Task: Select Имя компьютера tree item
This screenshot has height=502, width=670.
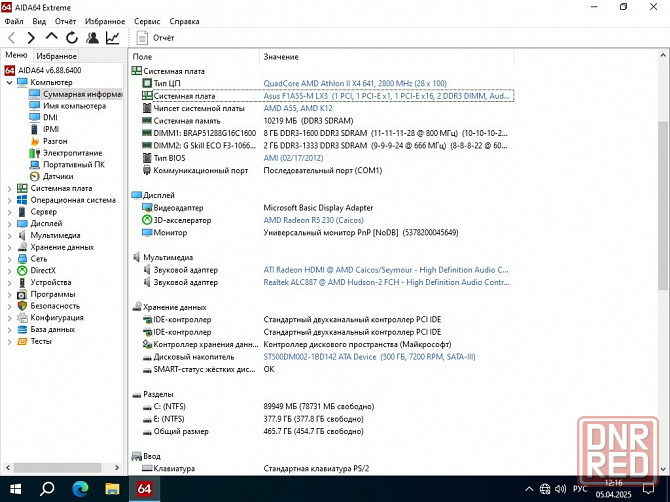Action: tap(68, 106)
